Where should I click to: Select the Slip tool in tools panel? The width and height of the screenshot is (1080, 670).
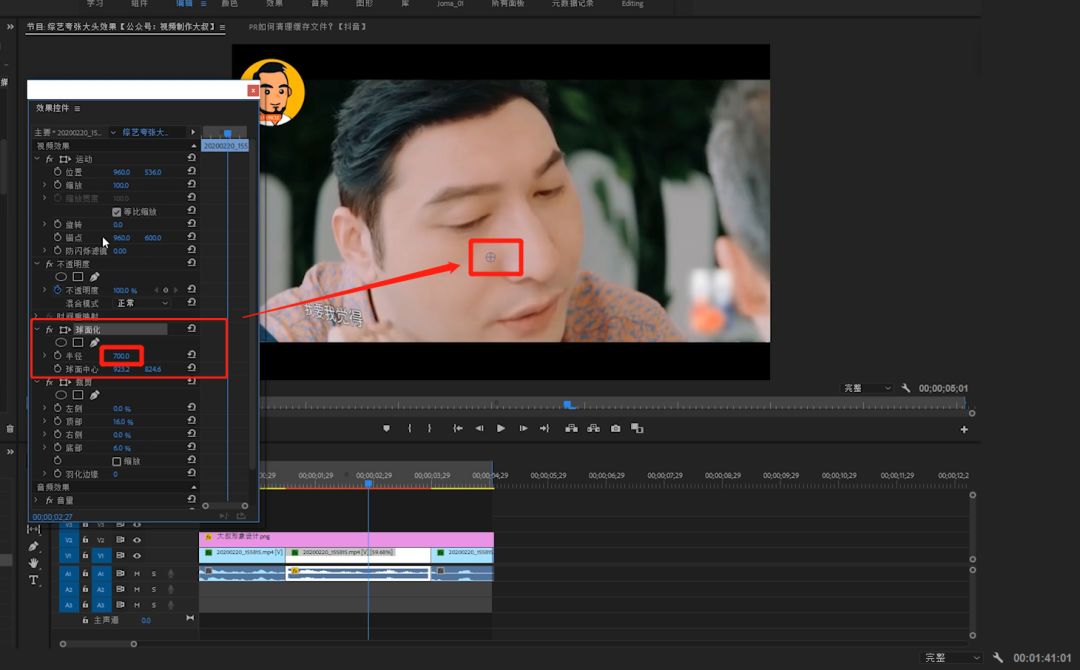coord(33,530)
